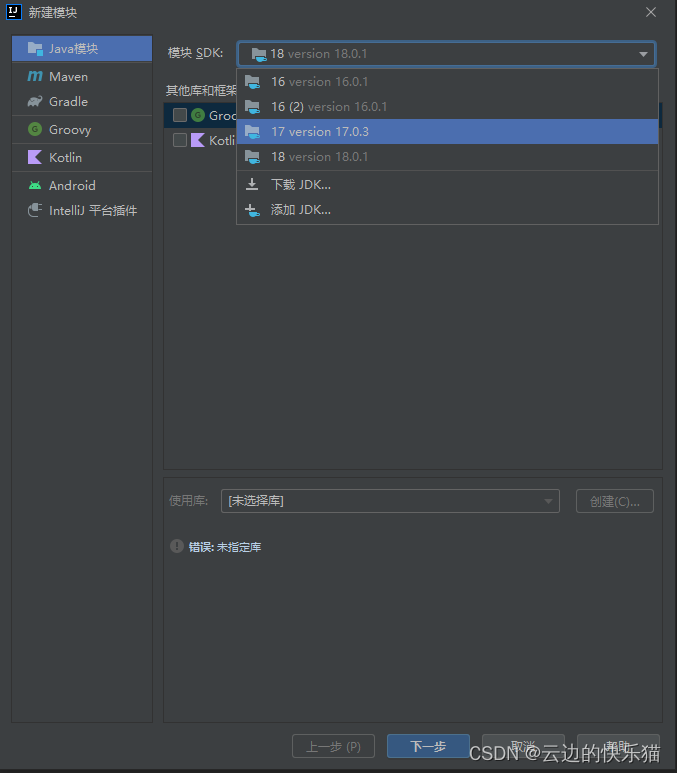Screen dimensions: 677x773
Task: Click the 取消 cancel button
Action: click(523, 746)
